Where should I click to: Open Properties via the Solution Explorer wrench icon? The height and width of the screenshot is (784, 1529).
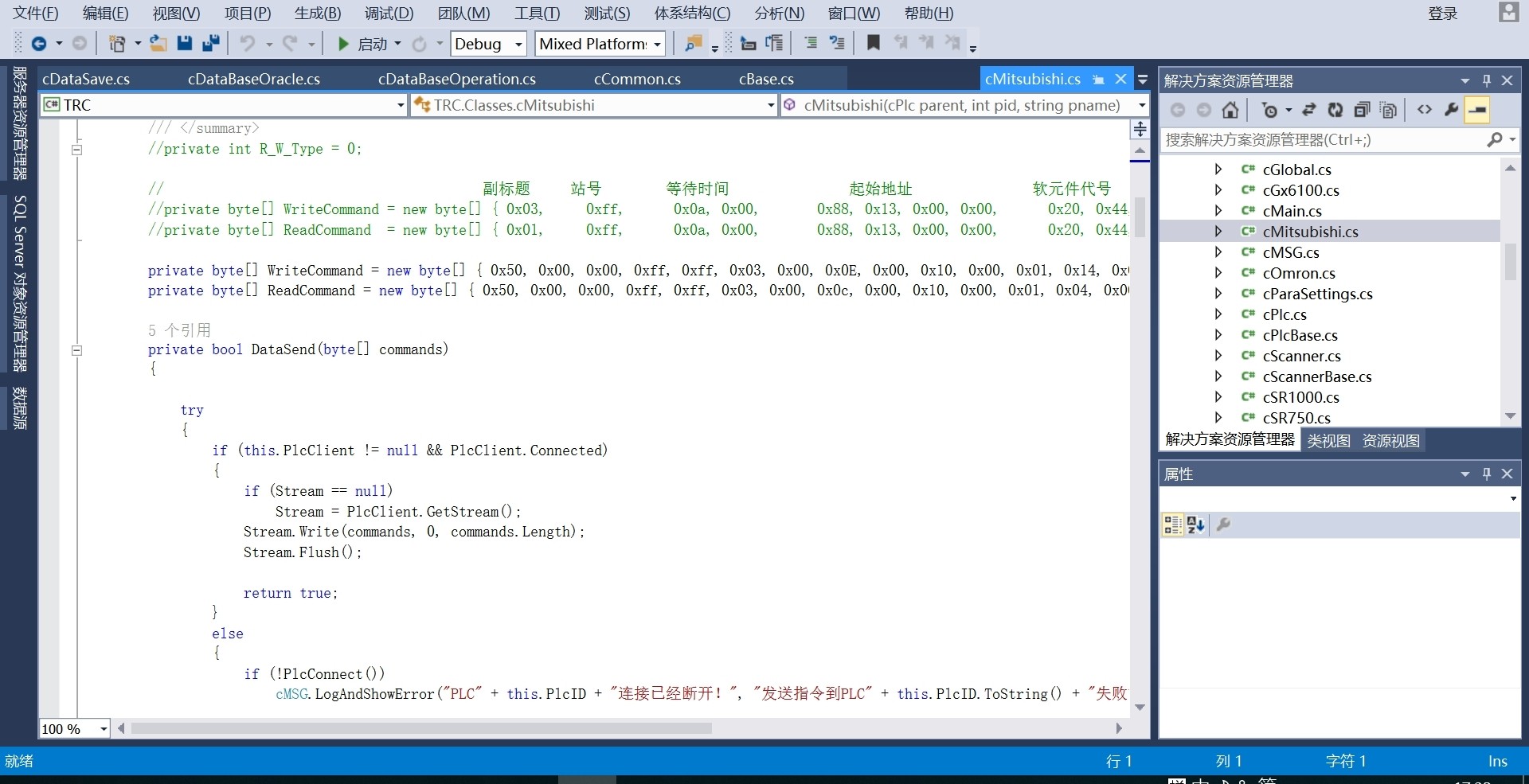[1451, 110]
